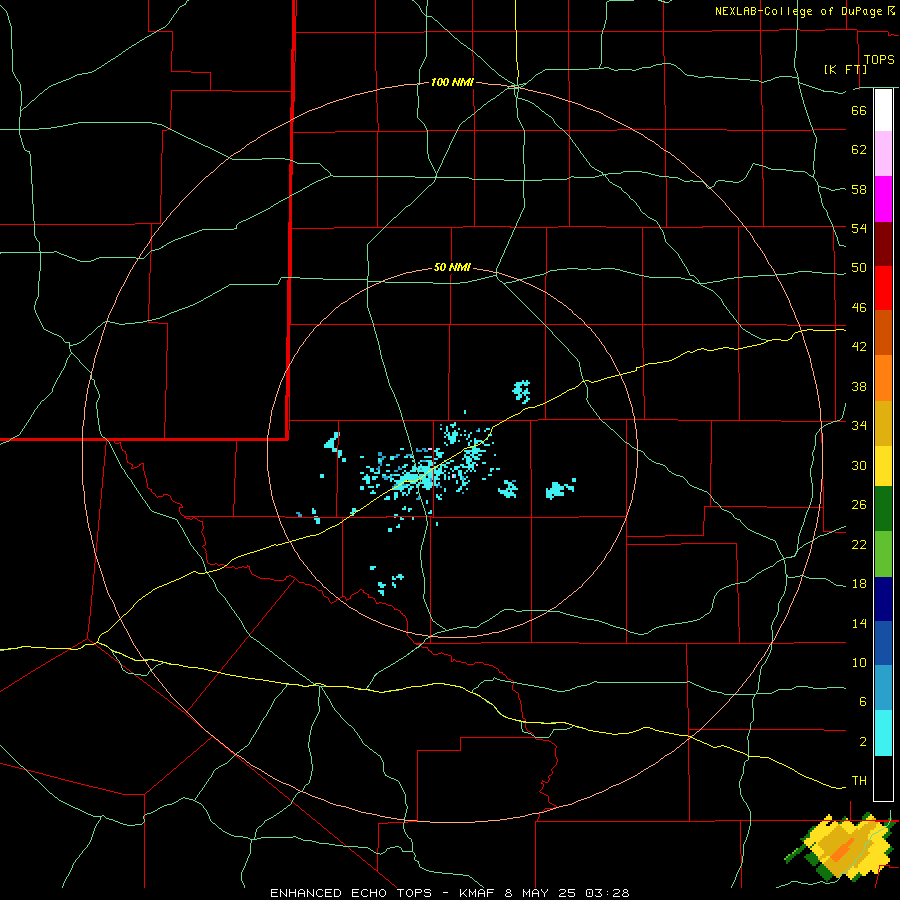Pick the light orange legend swatch
This screenshot has width=900, height=900.
click(883, 378)
